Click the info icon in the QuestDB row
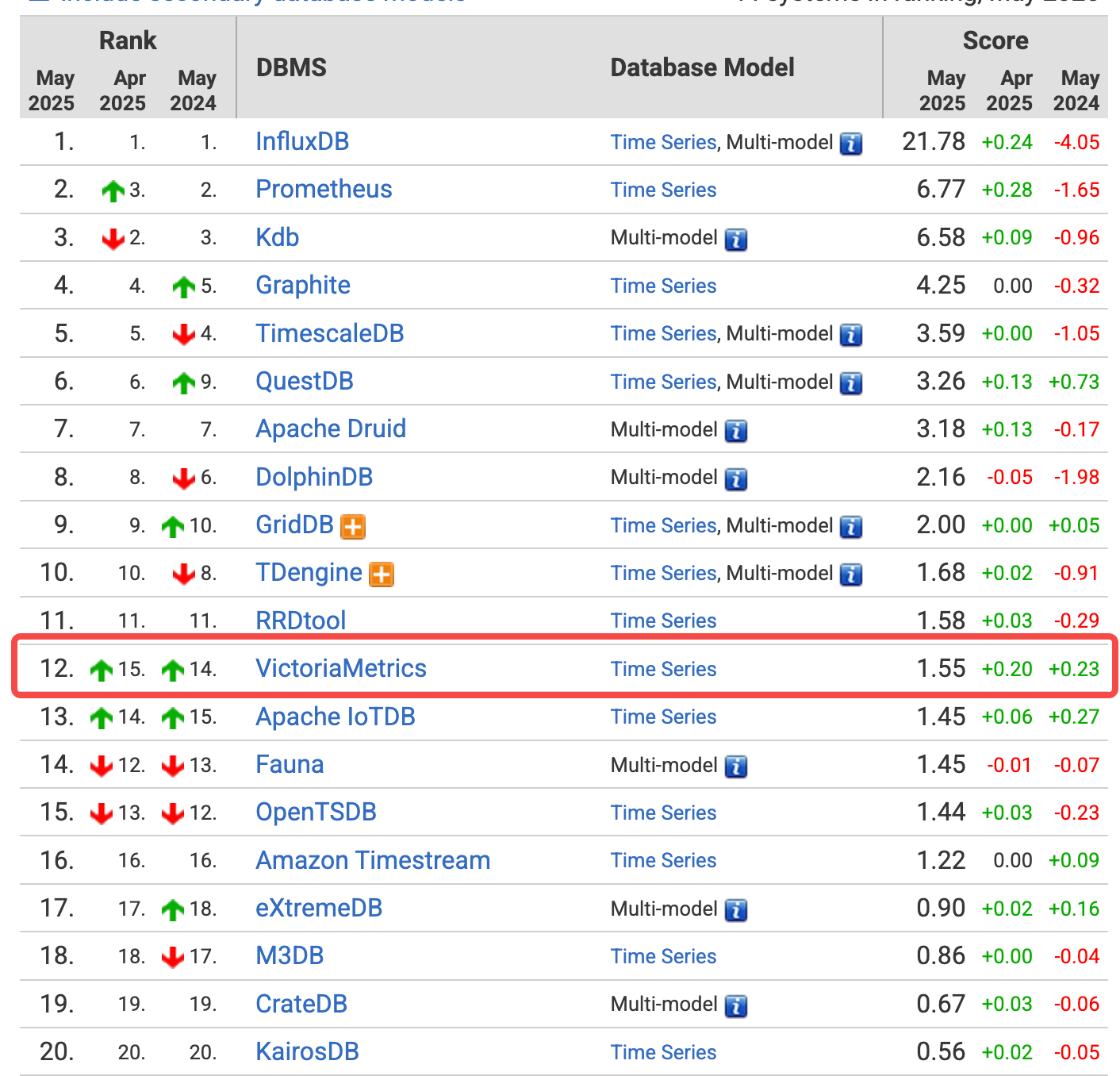Screen dimensions: 1120x1076 [851, 383]
